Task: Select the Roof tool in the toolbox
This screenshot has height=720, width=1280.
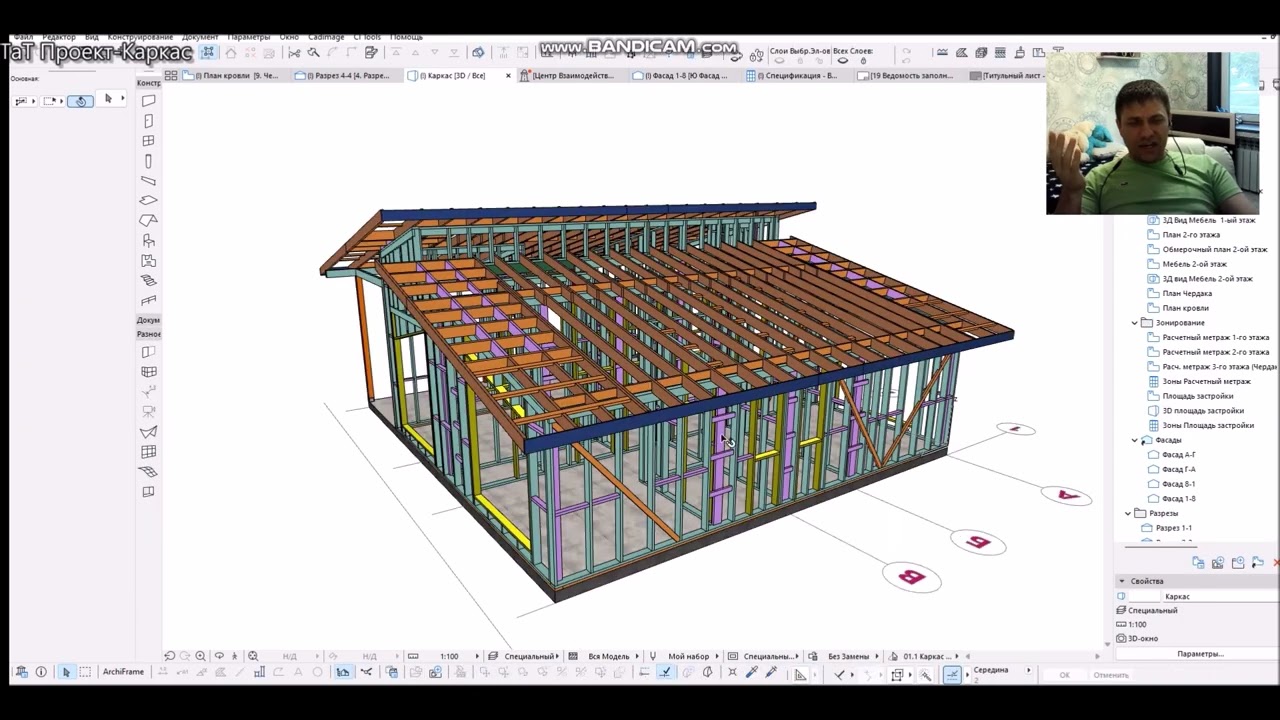Action: [148, 221]
